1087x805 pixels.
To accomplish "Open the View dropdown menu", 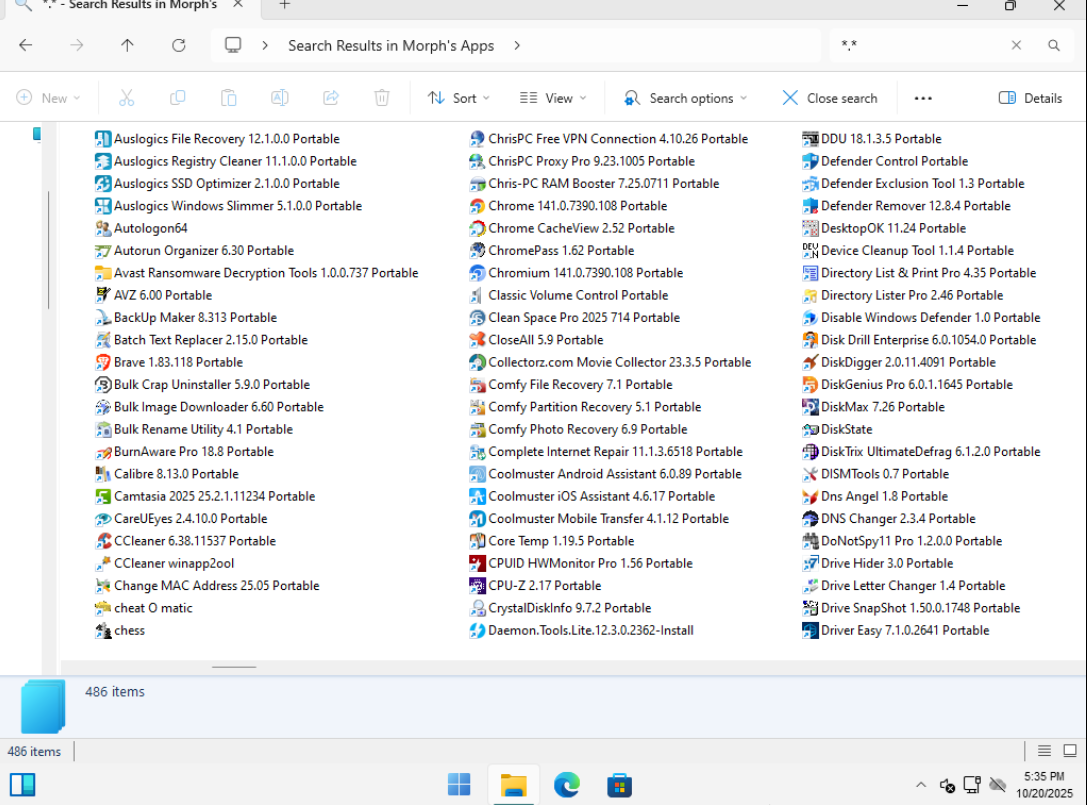I will click(x=553, y=98).
